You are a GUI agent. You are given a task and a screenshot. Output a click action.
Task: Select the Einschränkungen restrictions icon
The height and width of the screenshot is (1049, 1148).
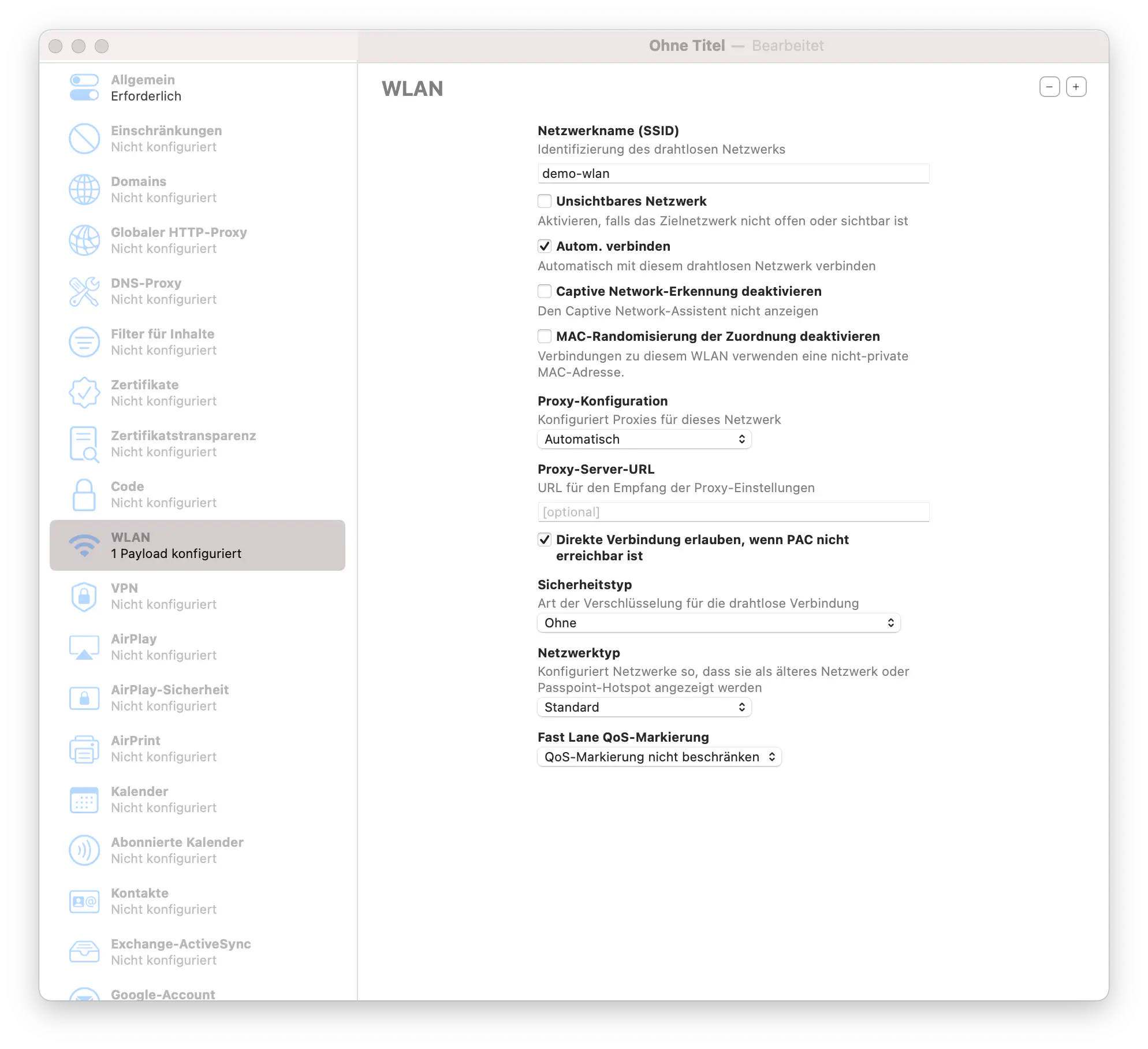click(x=84, y=138)
